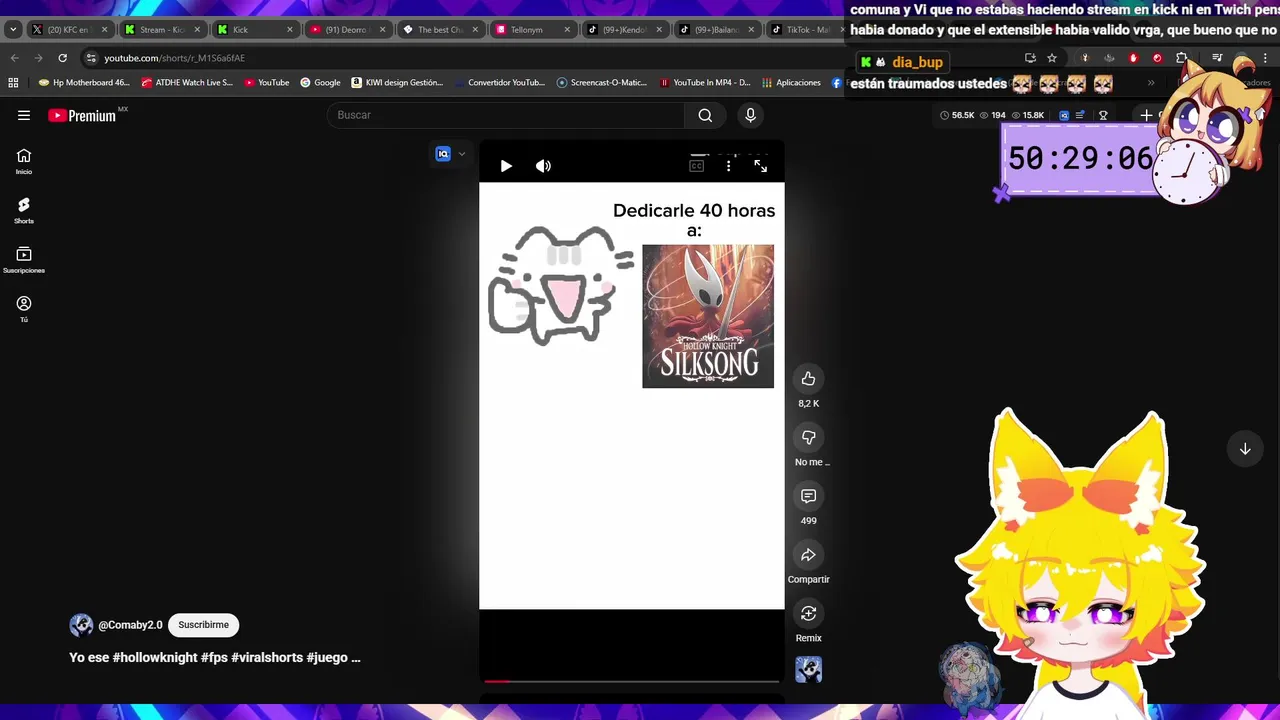Open the Chrome extensions puzzle icon
This screenshot has height=720, width=1280.
(1181, 58)
